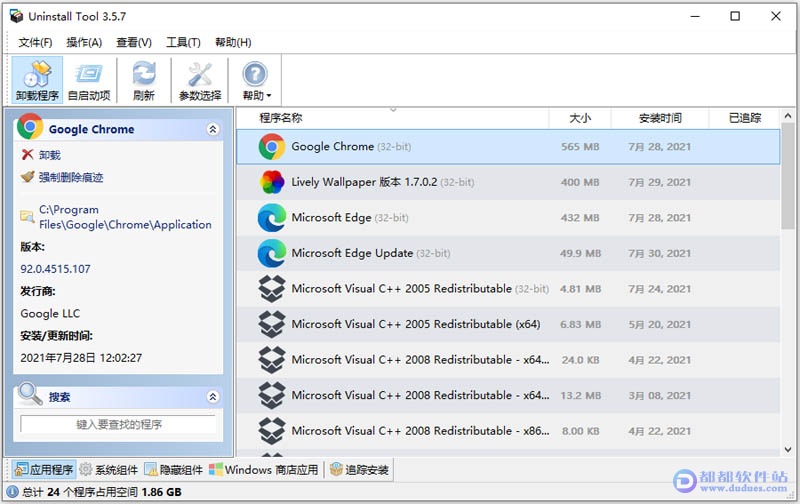Open the 帮助(H) menu

233,42
